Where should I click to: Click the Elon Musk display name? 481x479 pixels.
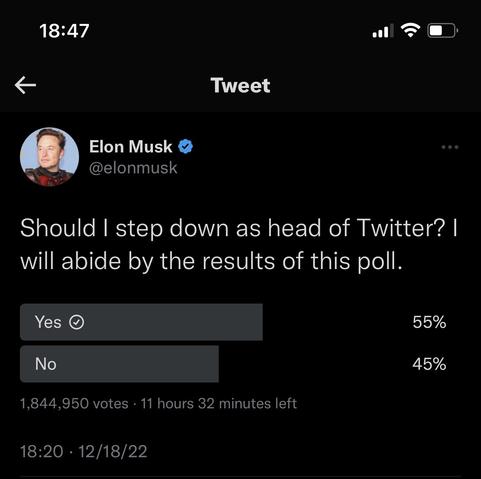(x=131, y=147)
